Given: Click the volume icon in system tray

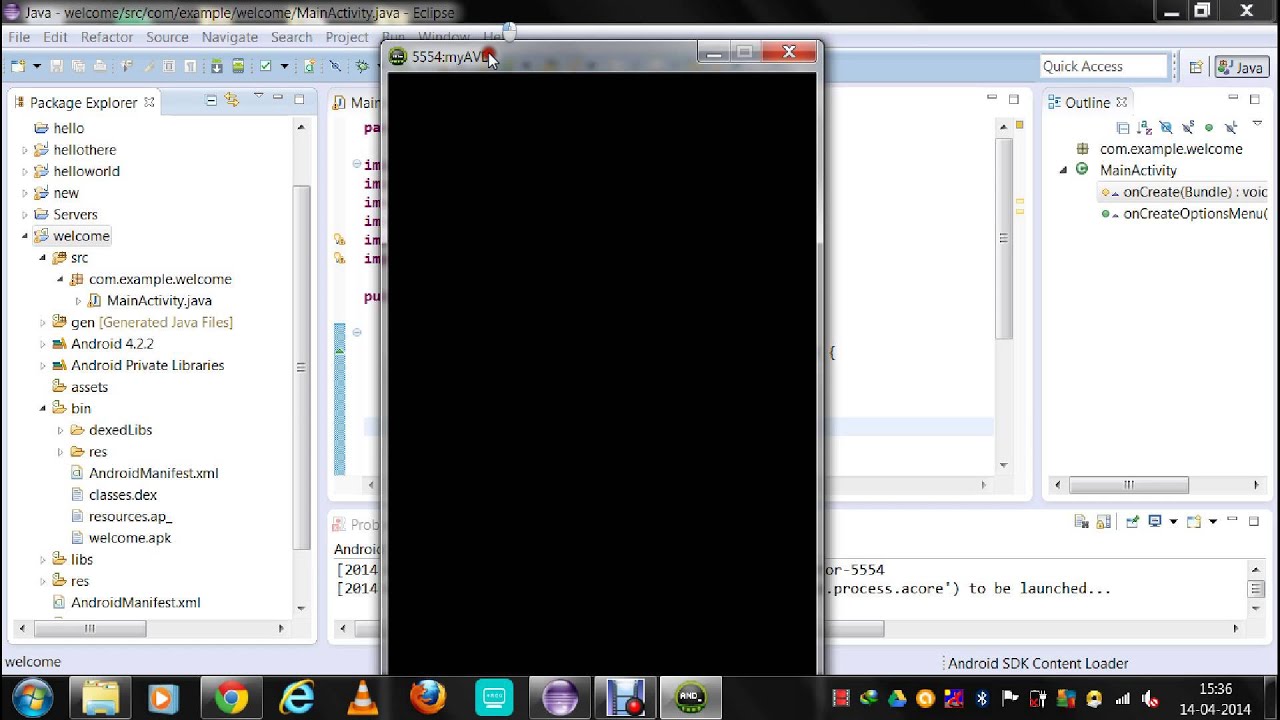Looking at the screenshot, I should click(1149, 698).
